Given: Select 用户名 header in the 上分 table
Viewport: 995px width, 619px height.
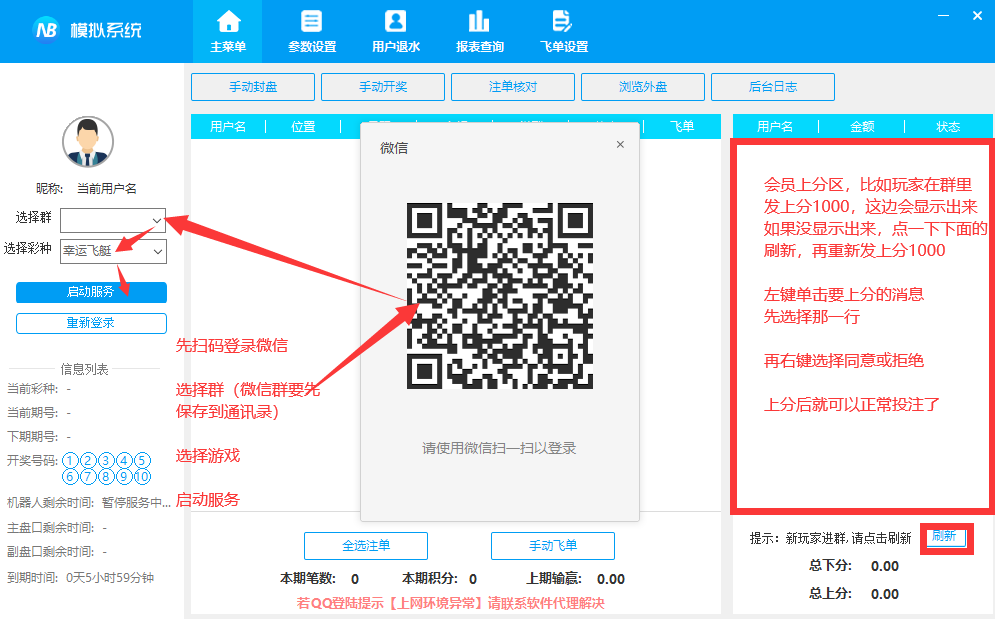Looking at the screenshot, I should tap(775, 126).
